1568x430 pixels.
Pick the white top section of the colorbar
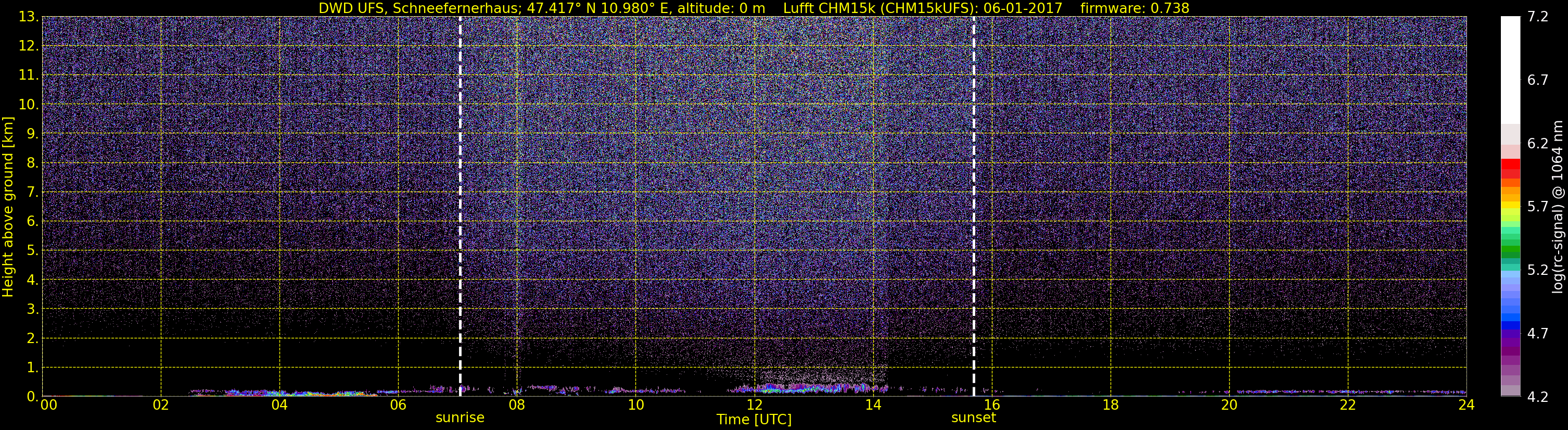[x=1510, y=70]
